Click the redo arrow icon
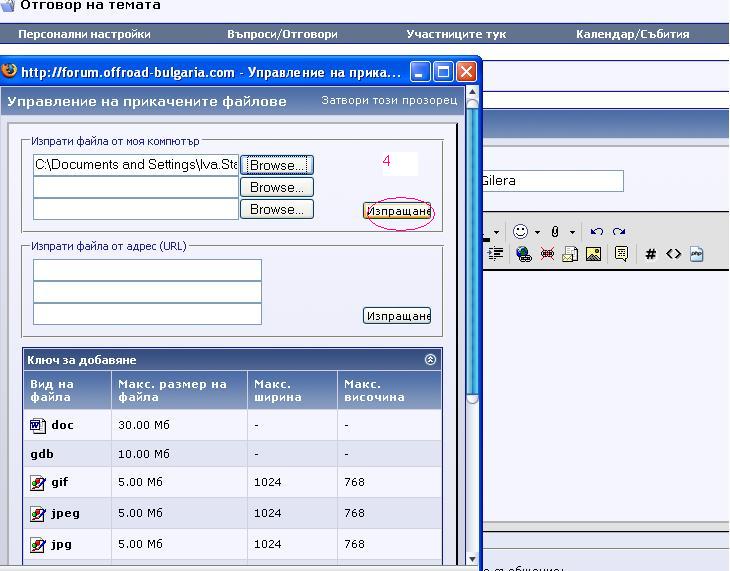The height and width of the screenshot is (571, 730). point(619,231)
